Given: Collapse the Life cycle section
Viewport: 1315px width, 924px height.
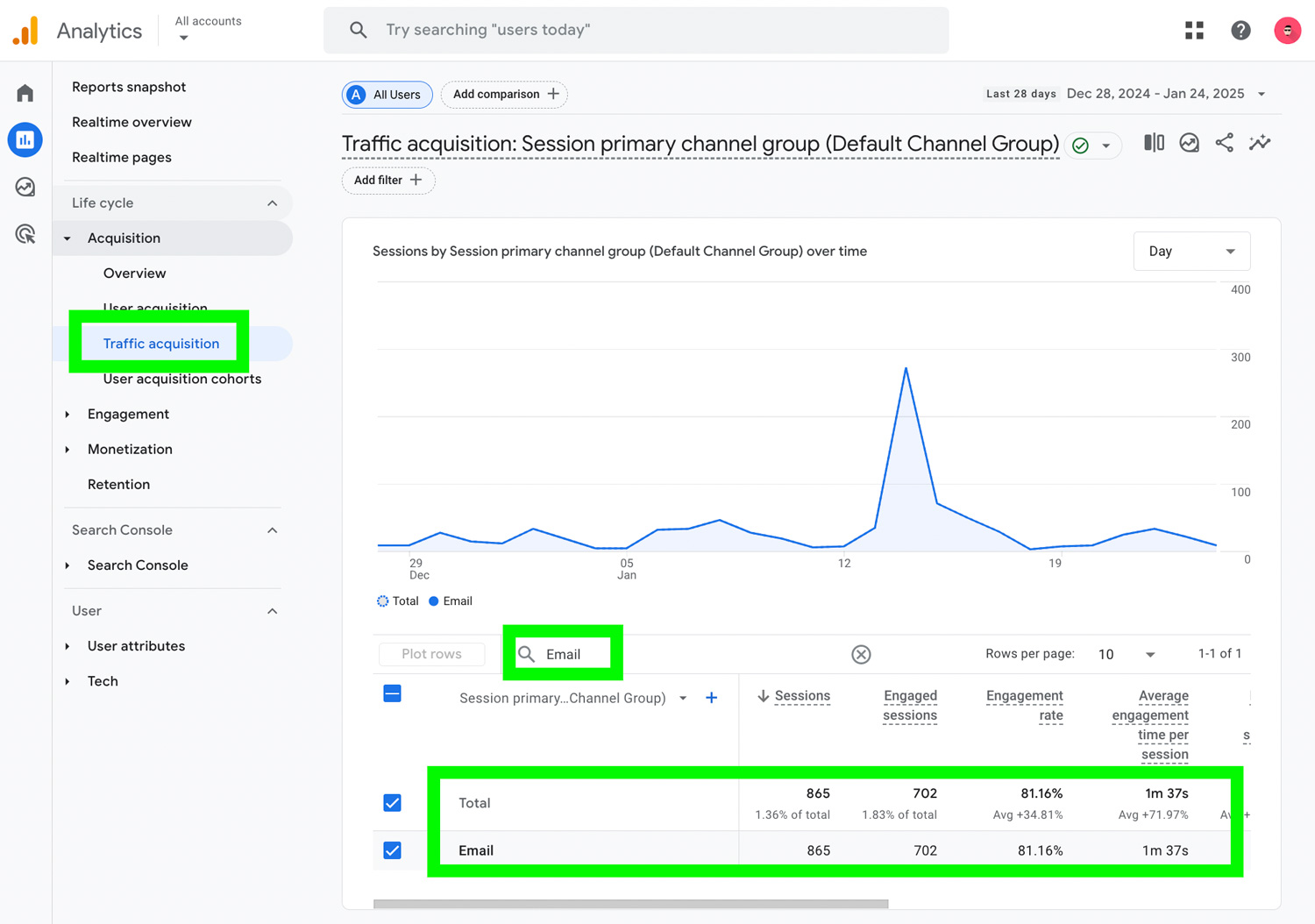Looking at the screenshot, I should pos(273,203).
